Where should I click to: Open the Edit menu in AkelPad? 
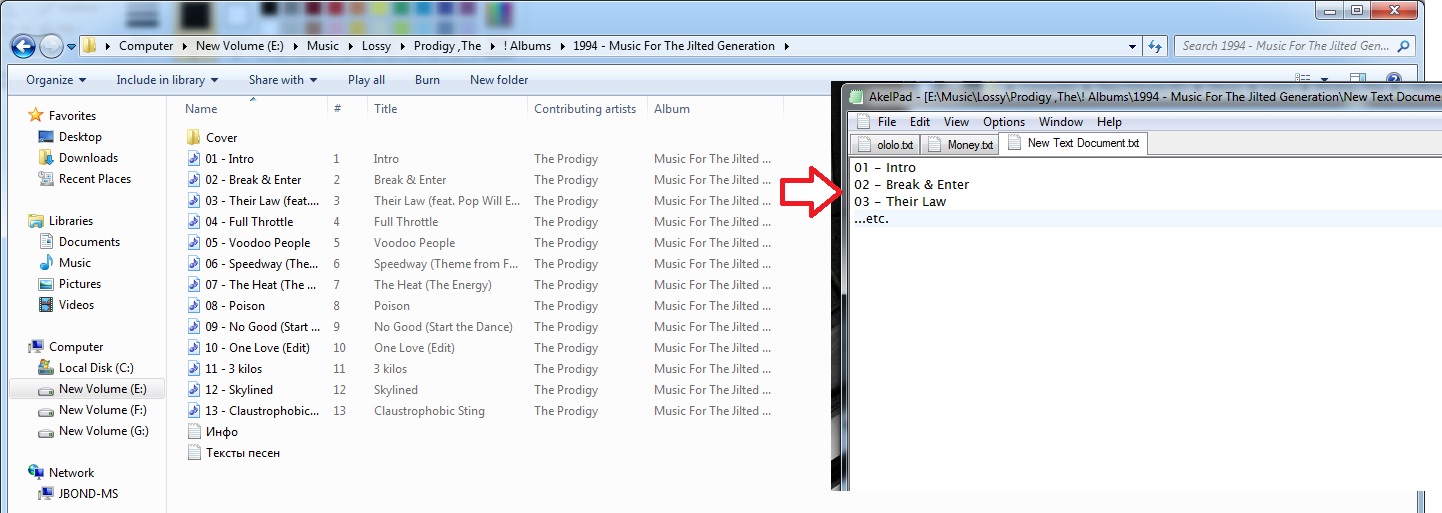tap(920, 122)
